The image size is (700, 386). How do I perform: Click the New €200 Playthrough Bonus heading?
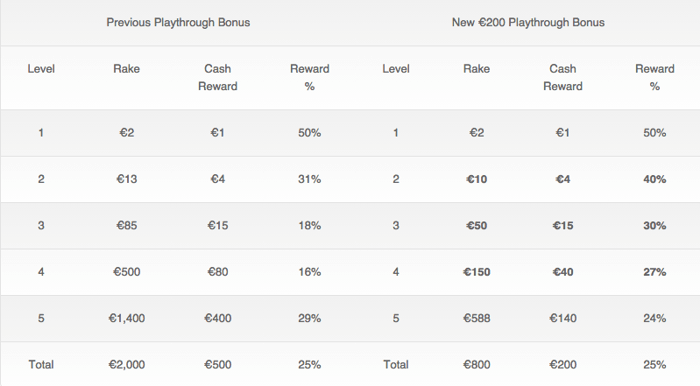(528, 22)
